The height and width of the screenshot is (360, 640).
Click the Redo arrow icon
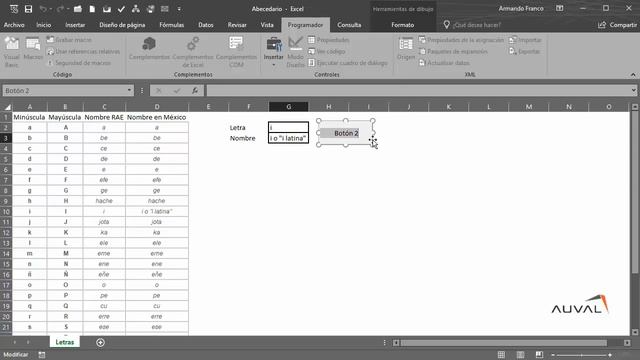[60, 9]
